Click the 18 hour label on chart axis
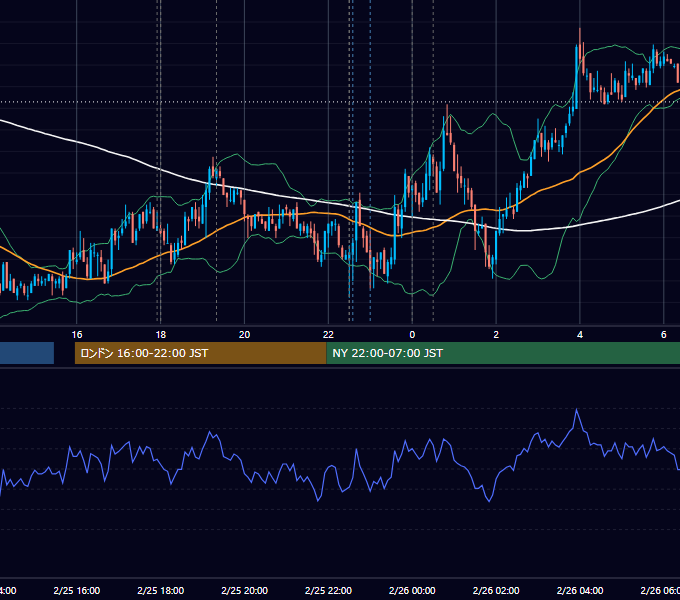The width and height of the screenshot is (680, 600). pos(160,335)
